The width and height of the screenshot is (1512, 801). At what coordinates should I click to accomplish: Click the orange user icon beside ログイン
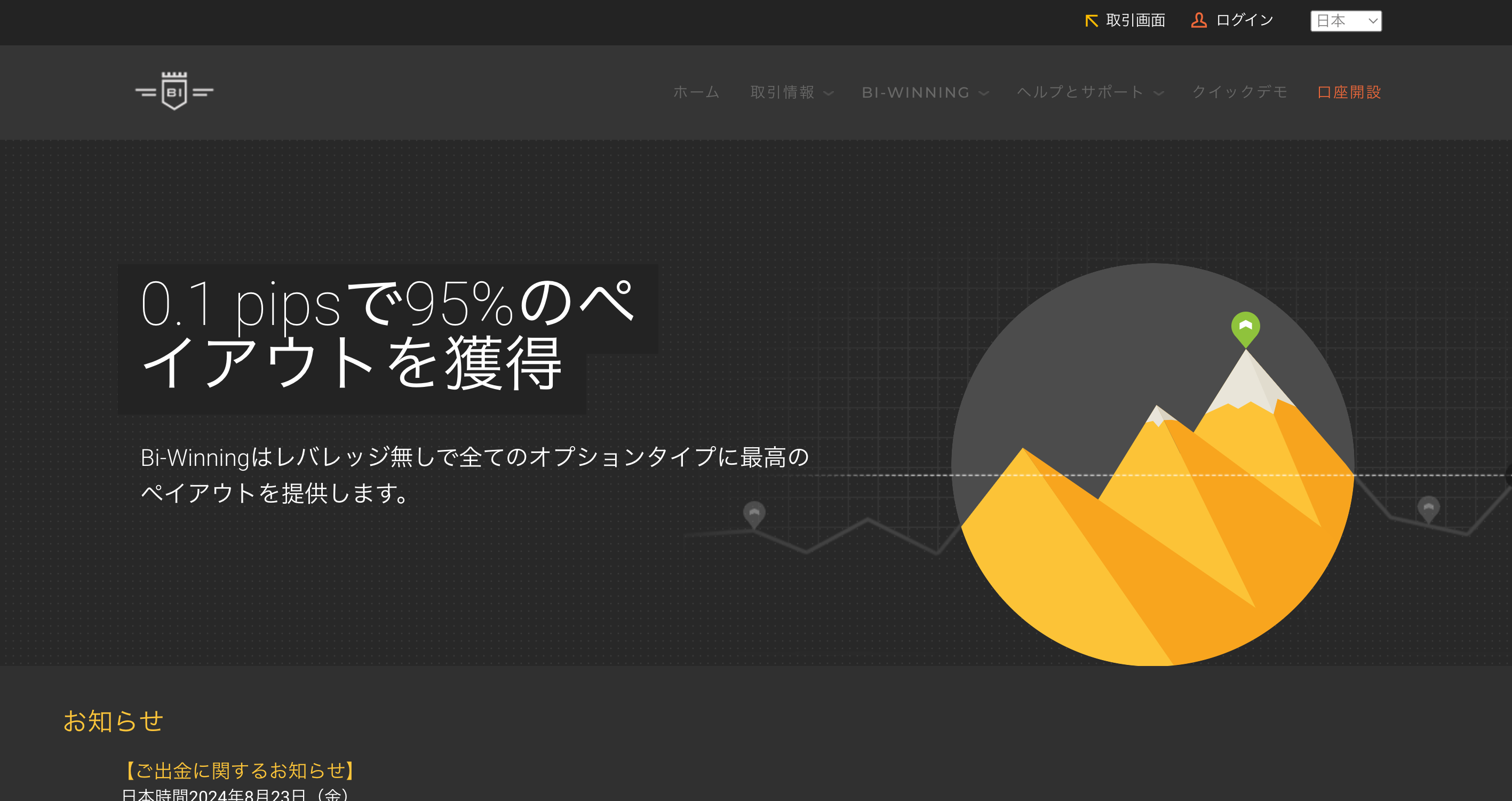pos(1199,21)
